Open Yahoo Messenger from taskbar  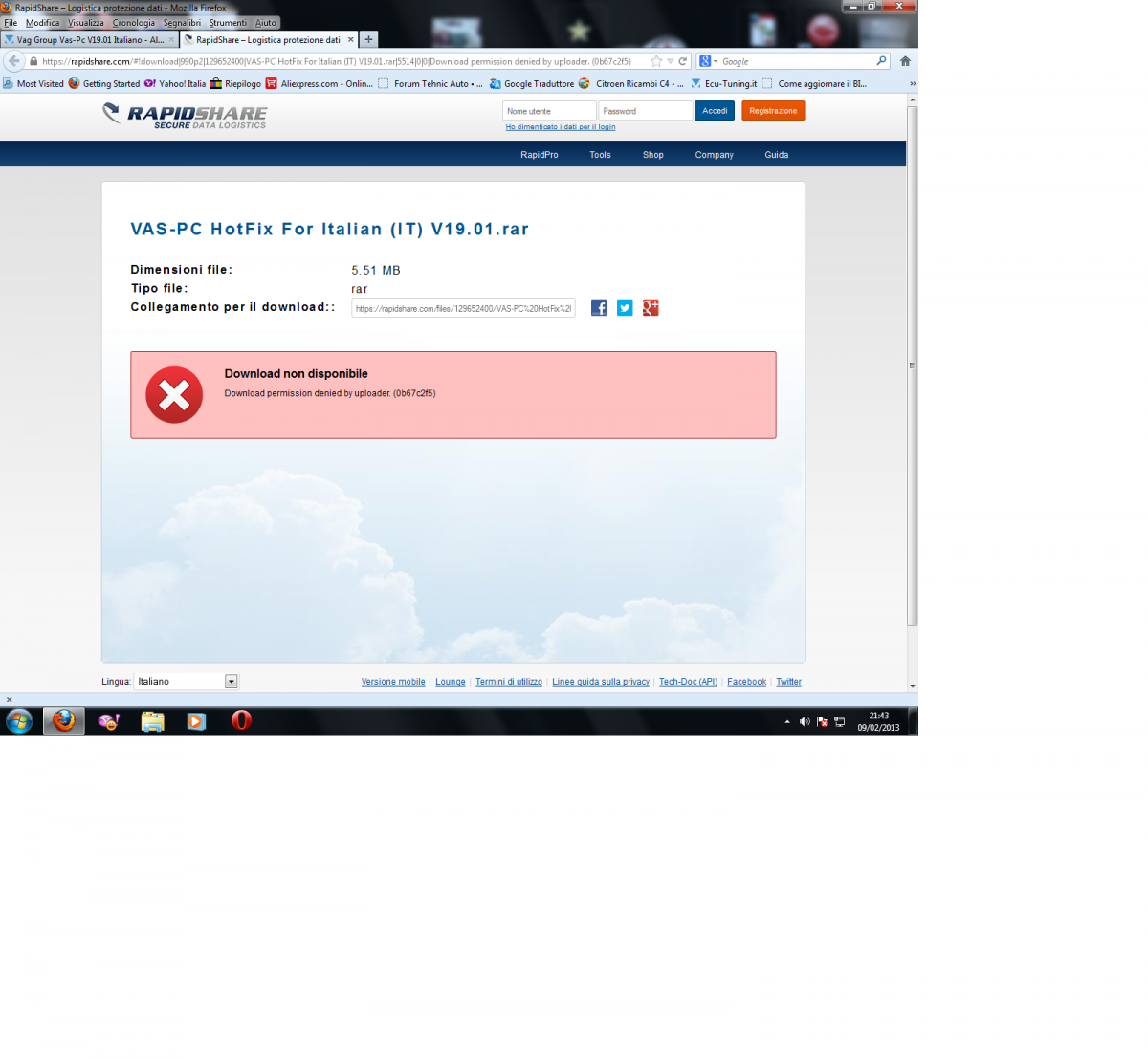(108, 721)
